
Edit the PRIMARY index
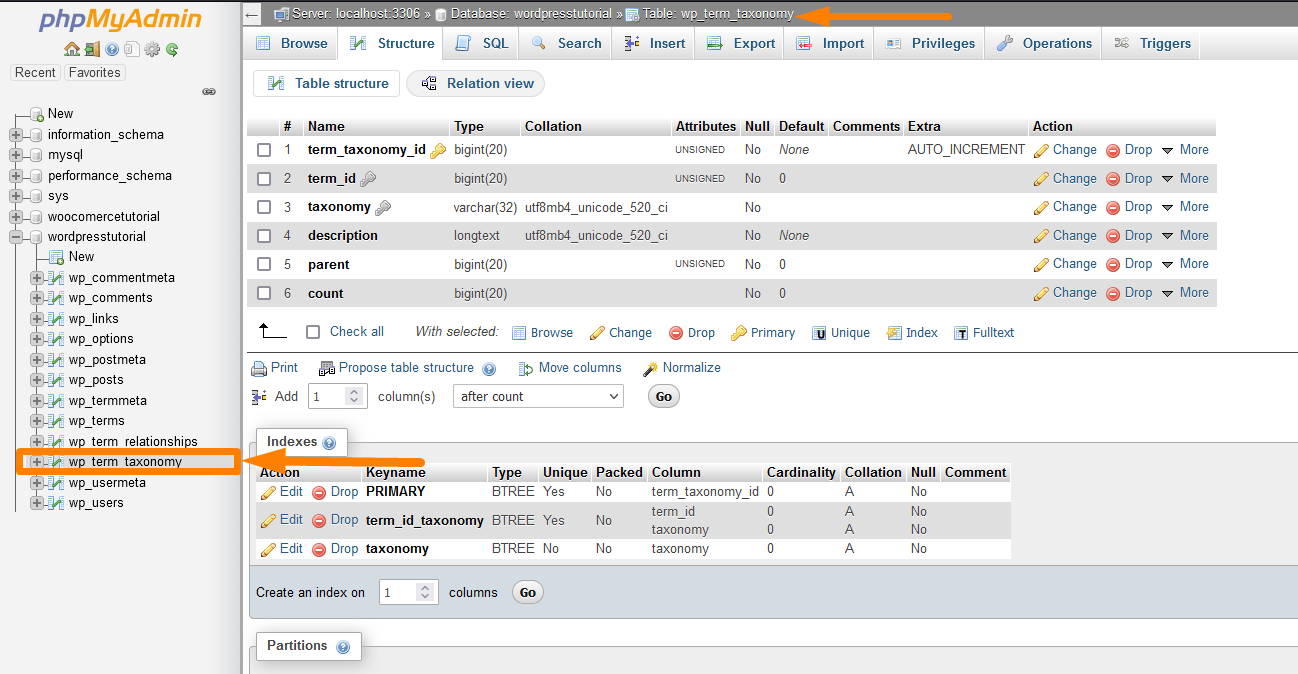[281, 492]
